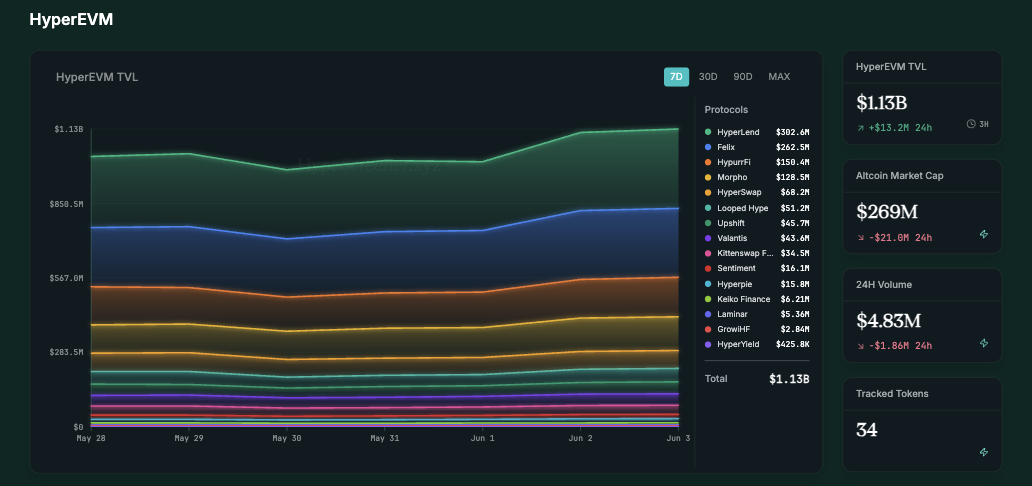Viewport: 1032px width, 486px height.
Task: Click the green up-arrow icon next to +$13.2M
Action: [x=861, y=129]
